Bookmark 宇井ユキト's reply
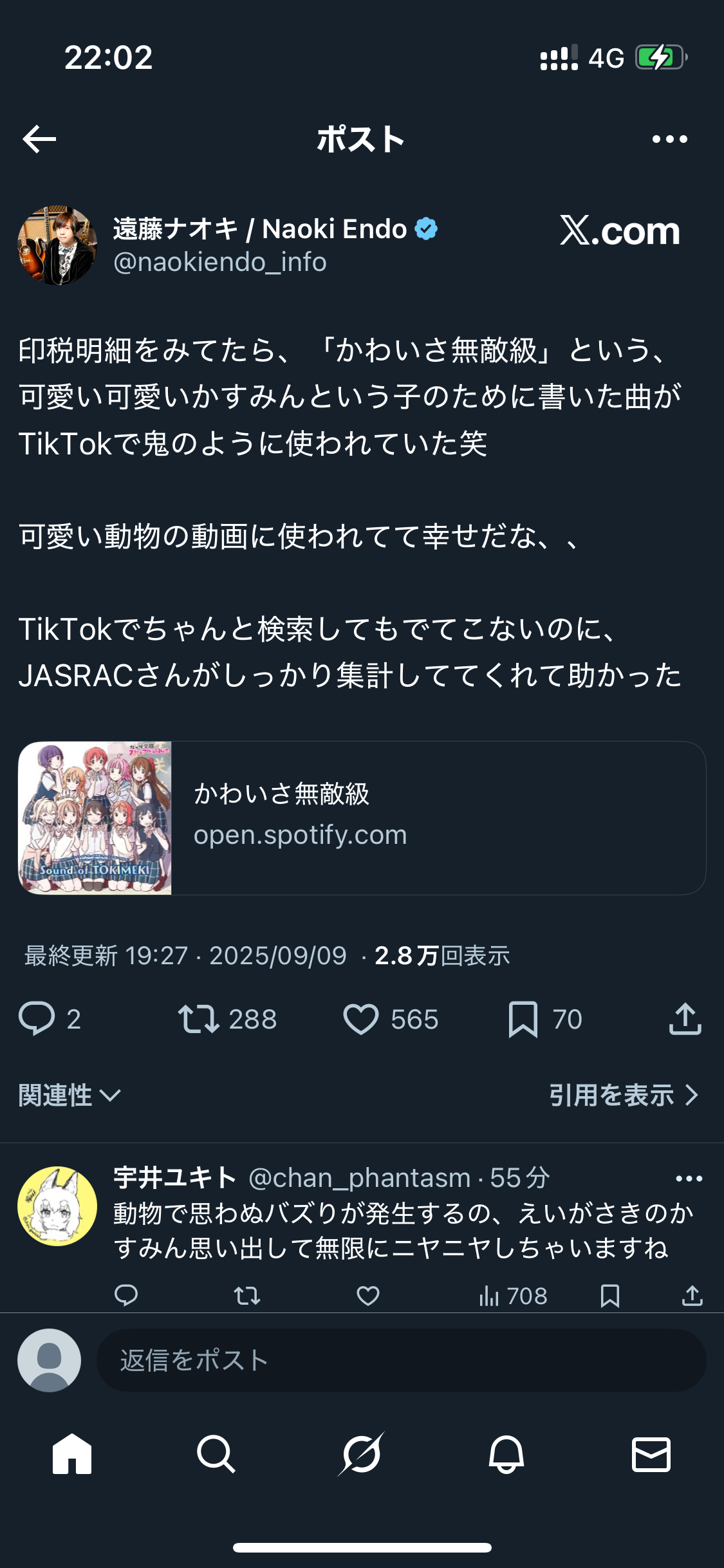Viewport: 724px width, 1568px height. tap(609, 1296)
